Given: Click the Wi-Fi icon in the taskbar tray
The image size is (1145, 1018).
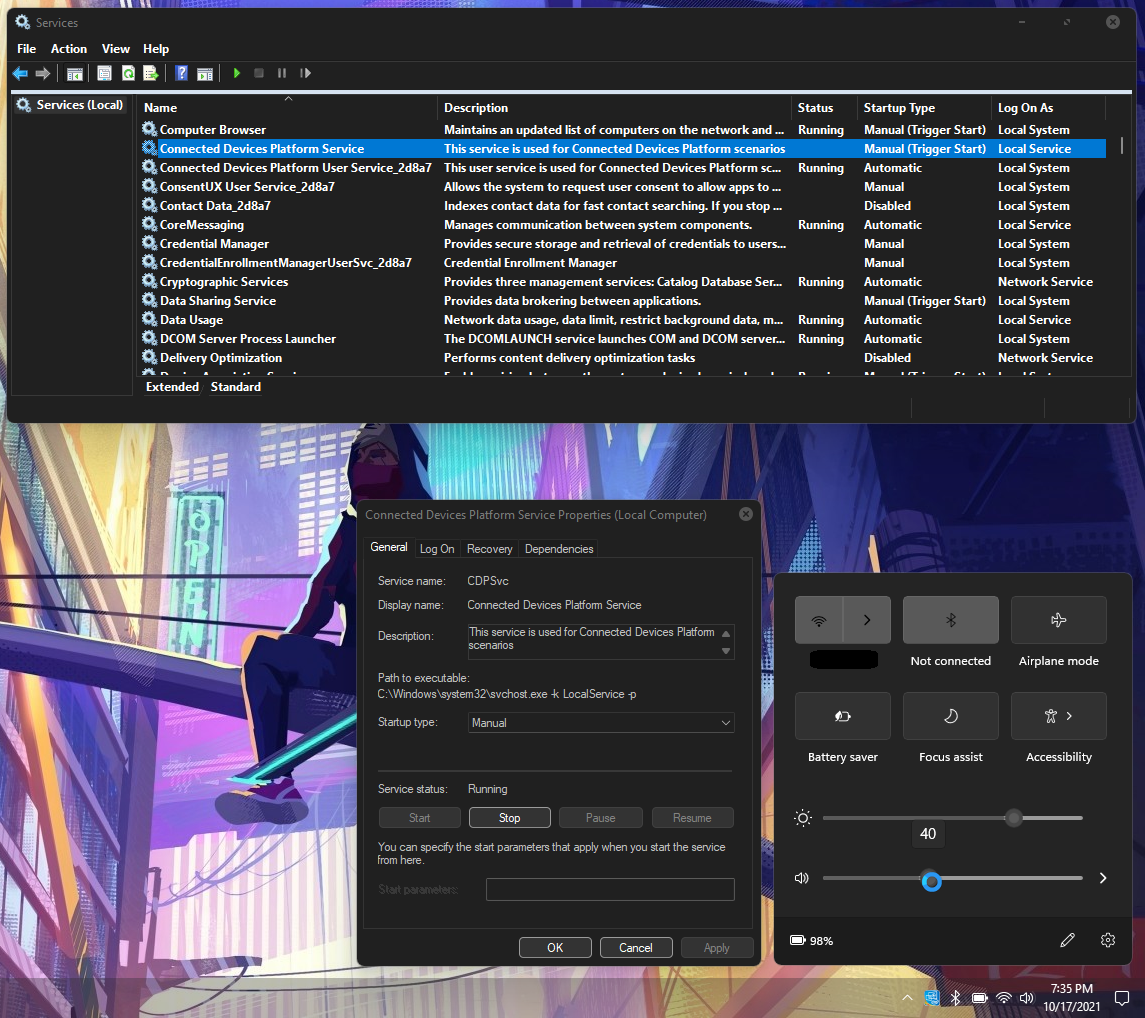Looking at the screenshot, I should [x=1004, y=998].
